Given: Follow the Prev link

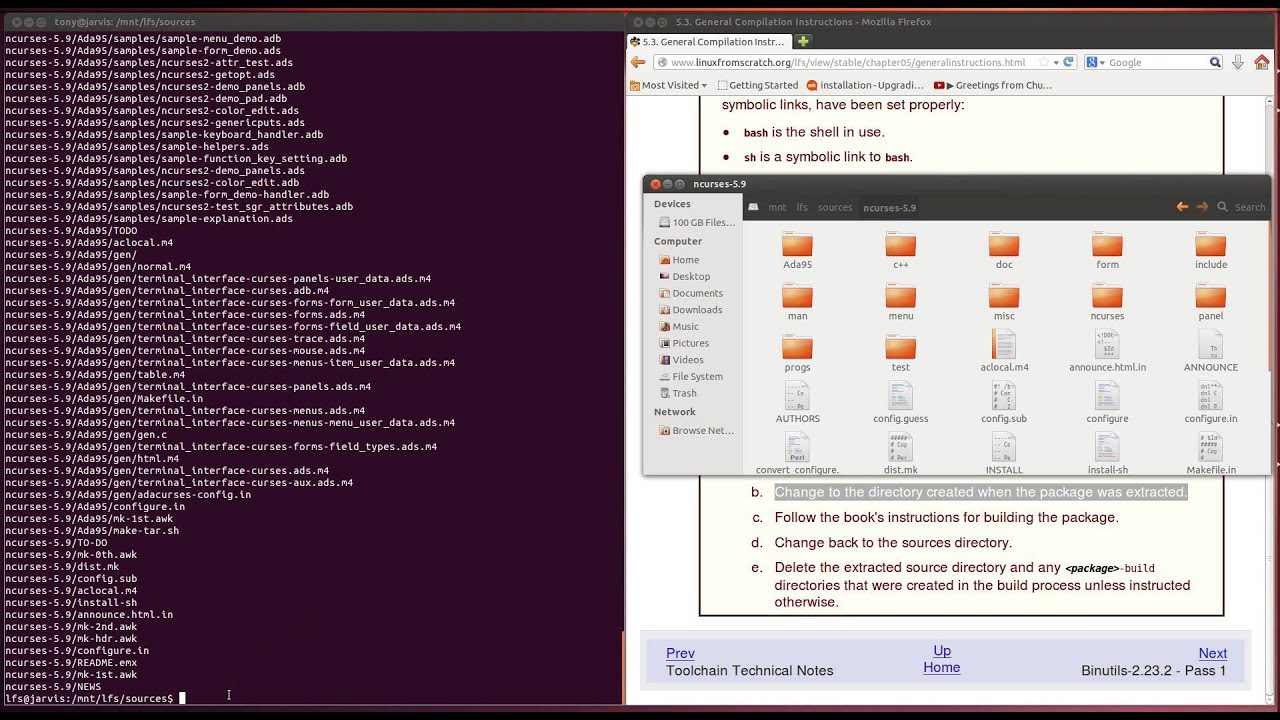Looking at the screenshot, I should coord(680,653).
